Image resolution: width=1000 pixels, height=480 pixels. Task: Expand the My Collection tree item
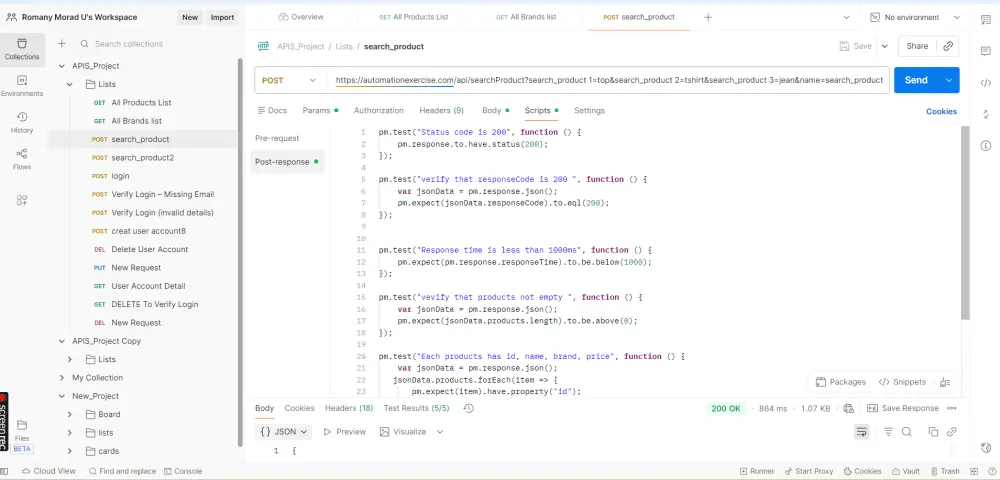click(62, 377)
